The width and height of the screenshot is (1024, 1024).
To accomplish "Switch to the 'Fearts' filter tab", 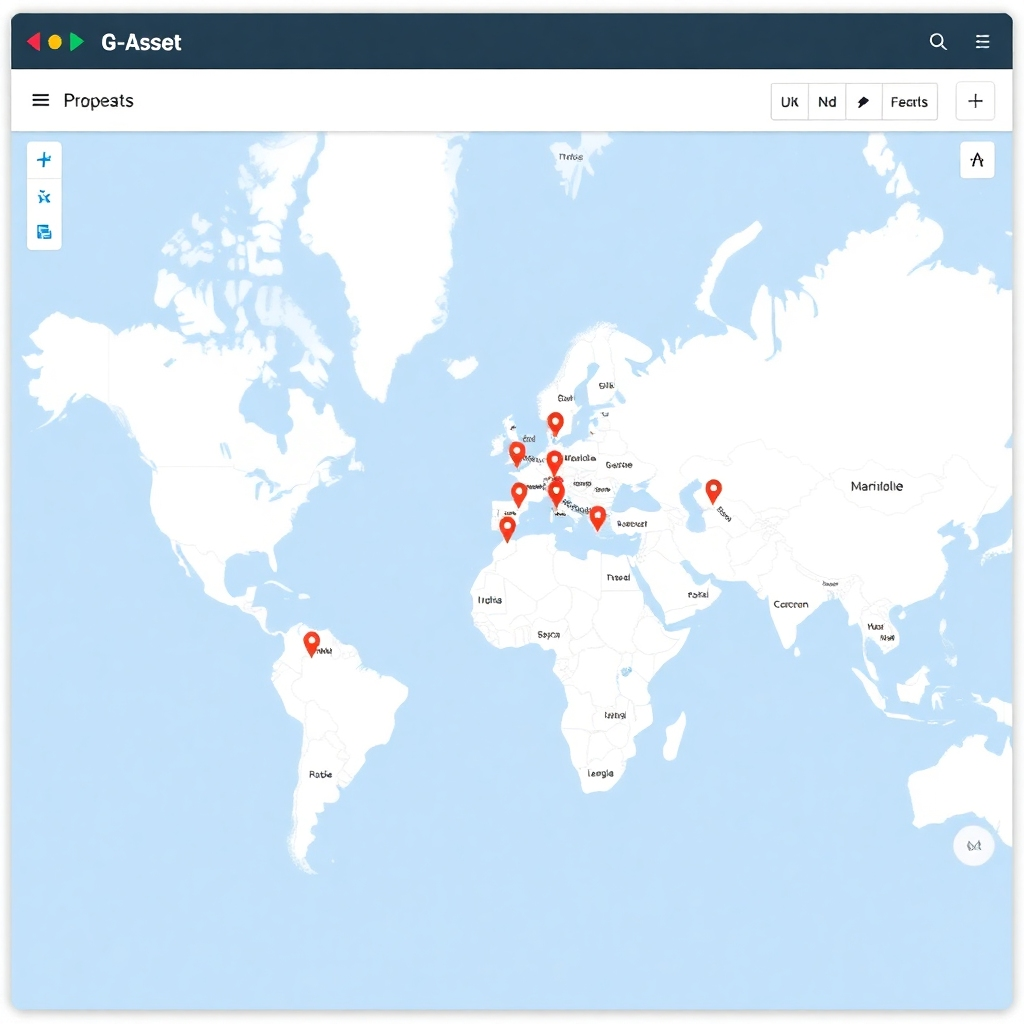I will coord(909,101).
